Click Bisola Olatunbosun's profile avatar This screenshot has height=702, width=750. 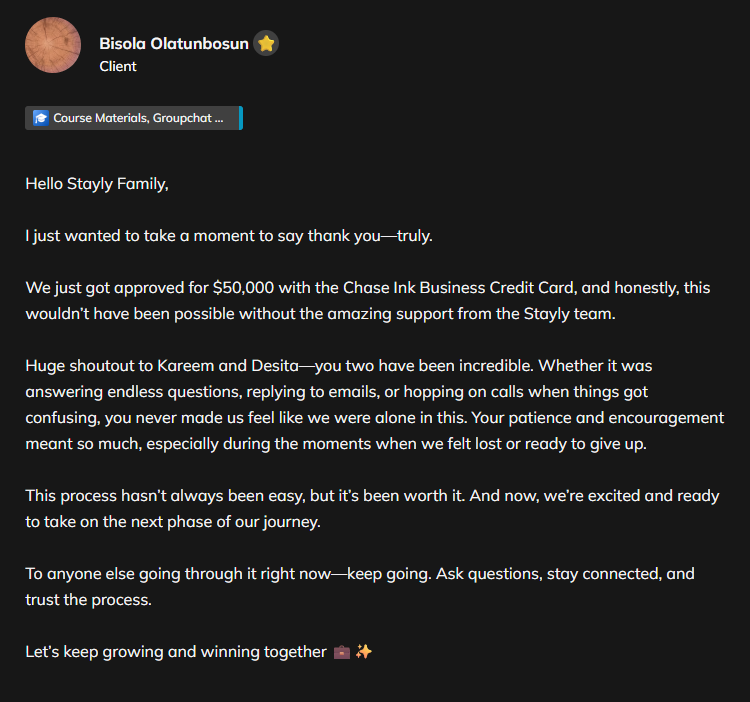pos(53,45)
